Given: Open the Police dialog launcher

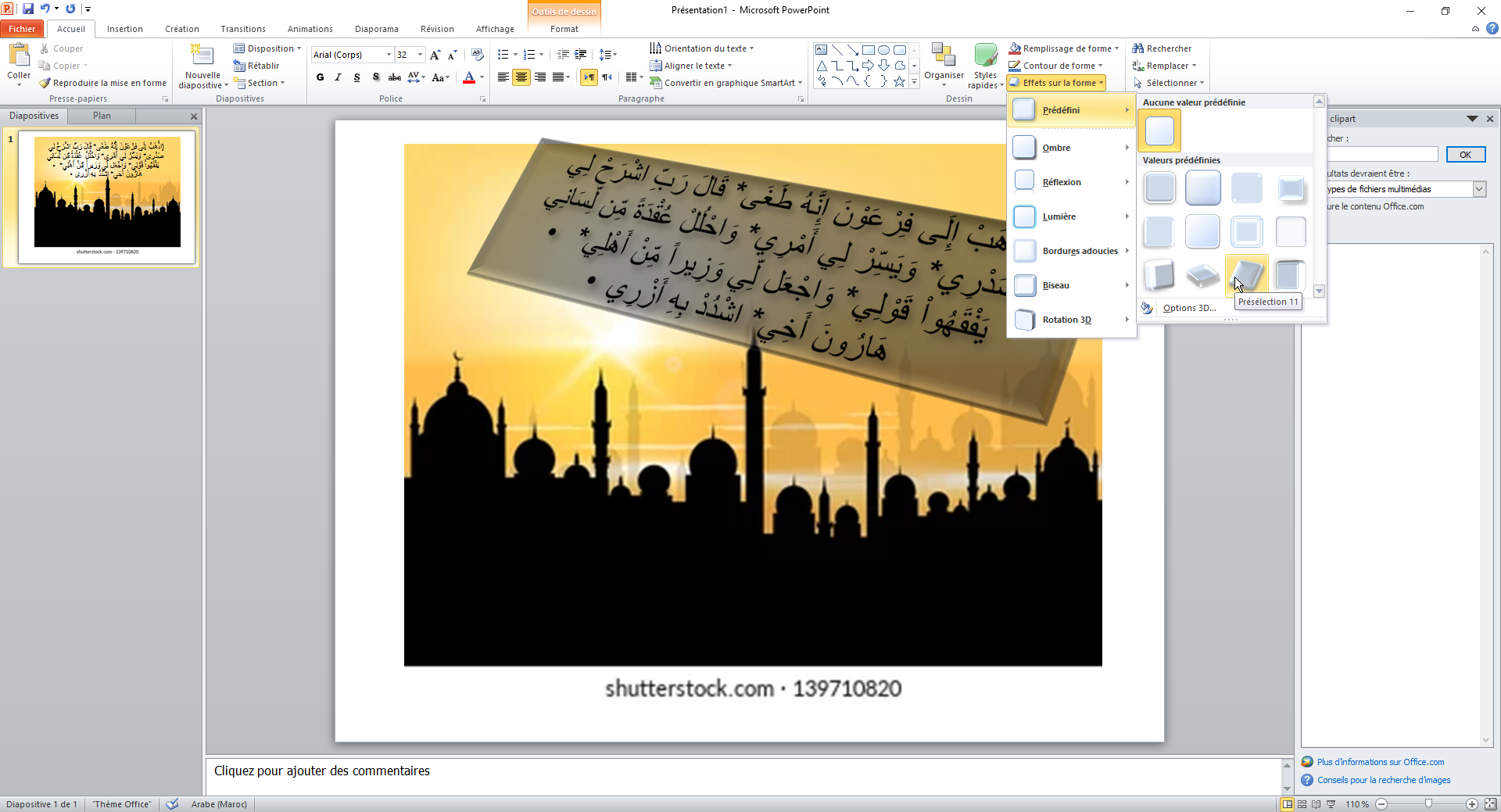Looking at the screenshot, I should [482, 99].
